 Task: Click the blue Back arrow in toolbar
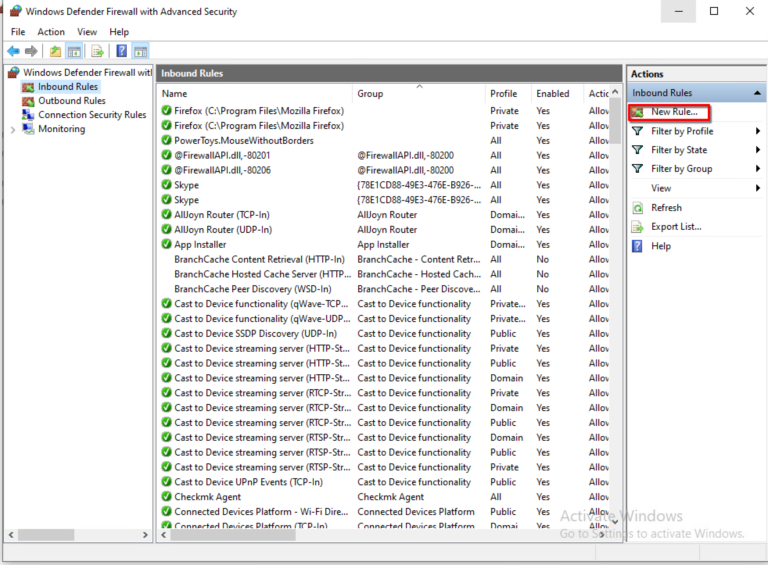[x=13, y=51]
